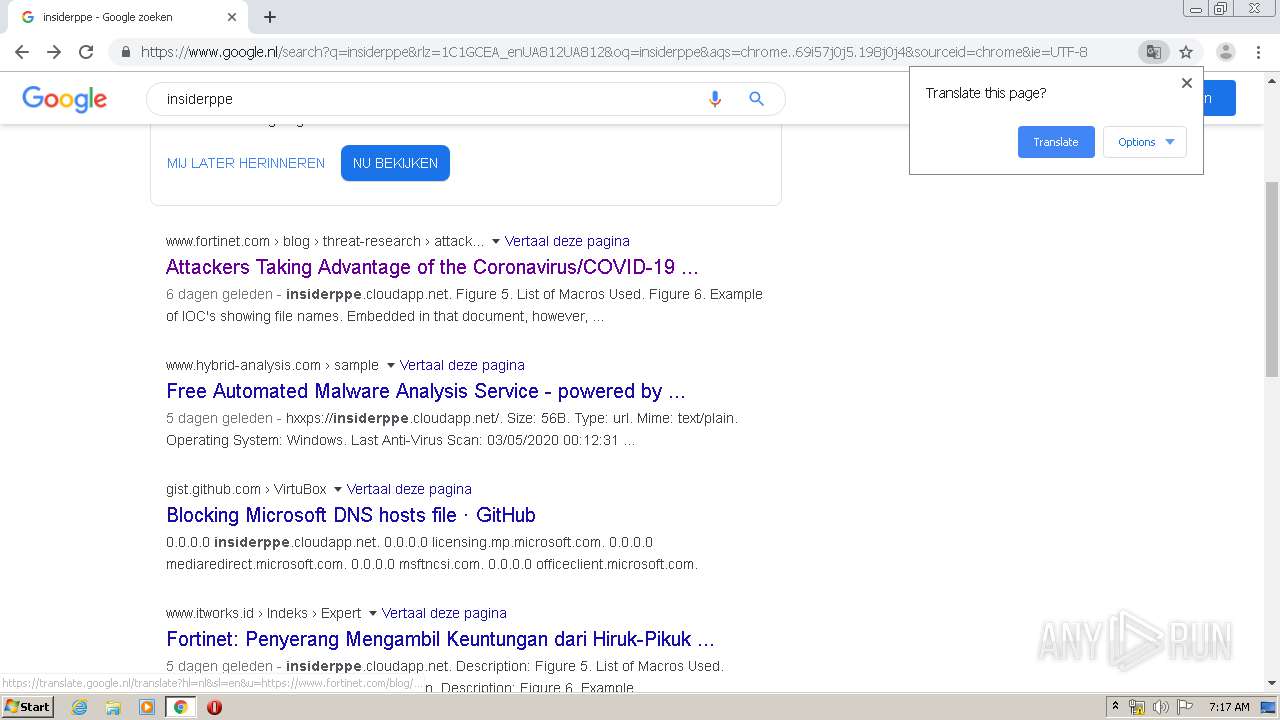1280x720 pixels.
Task: Click the address bar URL
Action: [614, 52]
